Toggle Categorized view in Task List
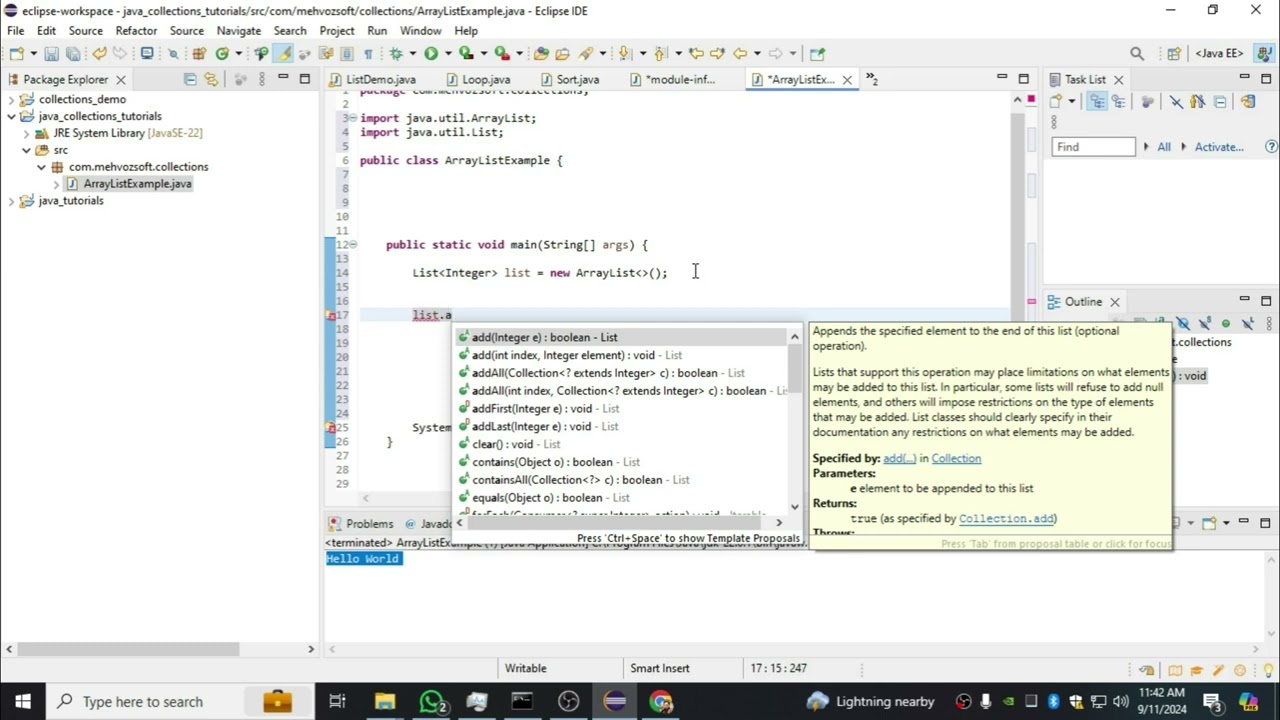1280x720 pixels. (1097, 101)
